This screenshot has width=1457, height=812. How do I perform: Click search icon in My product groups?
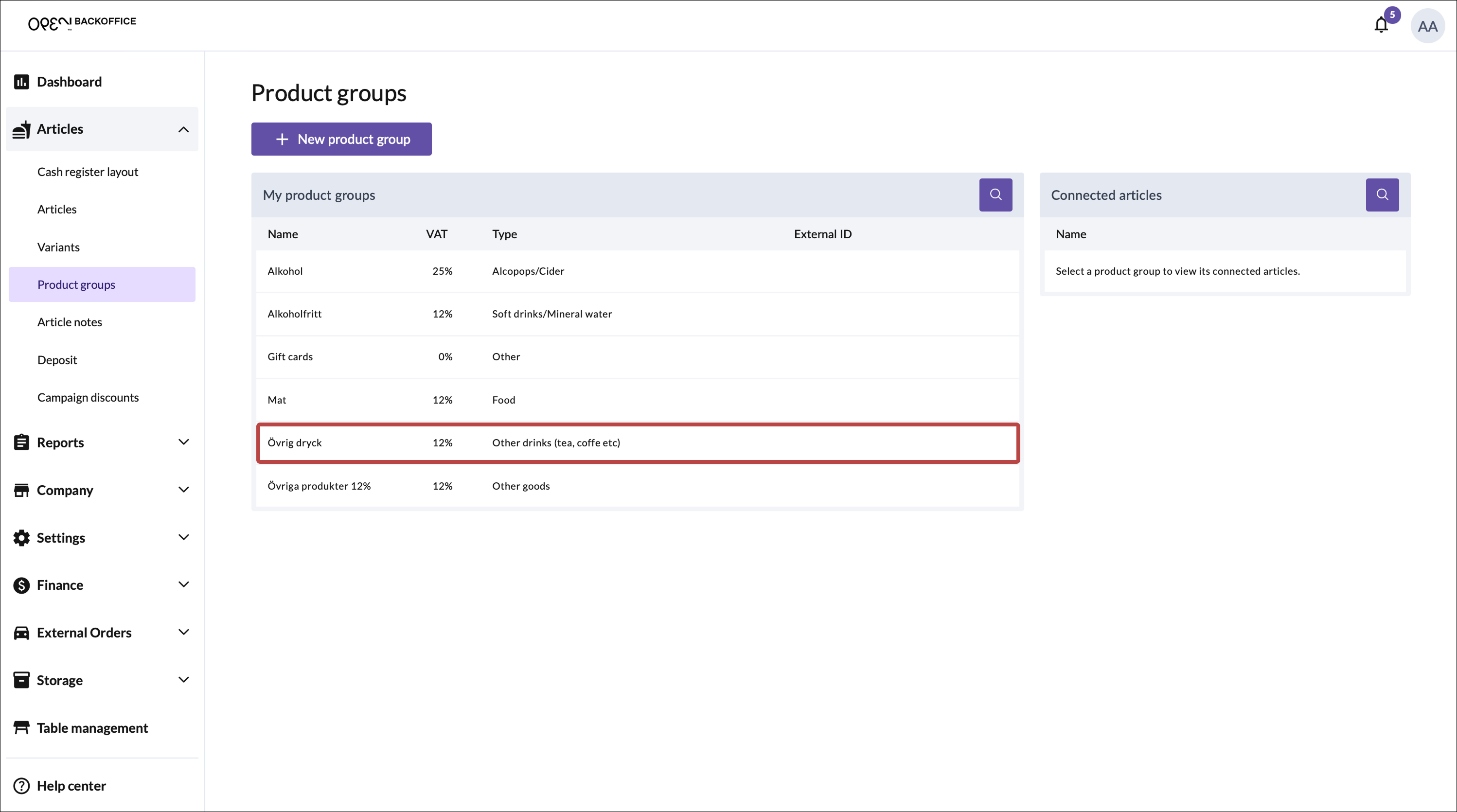995,195
